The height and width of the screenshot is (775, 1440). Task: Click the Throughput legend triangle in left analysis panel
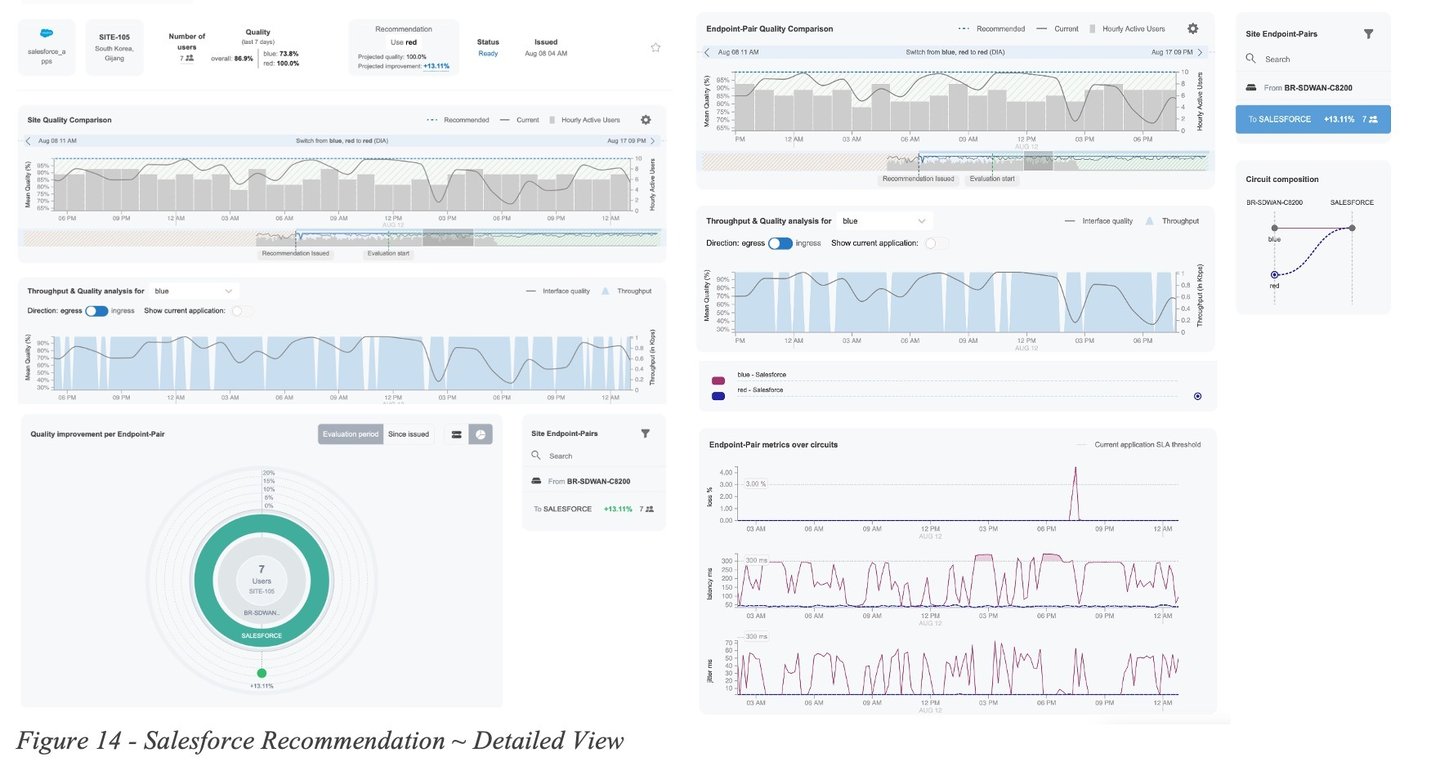click(605, 291)
